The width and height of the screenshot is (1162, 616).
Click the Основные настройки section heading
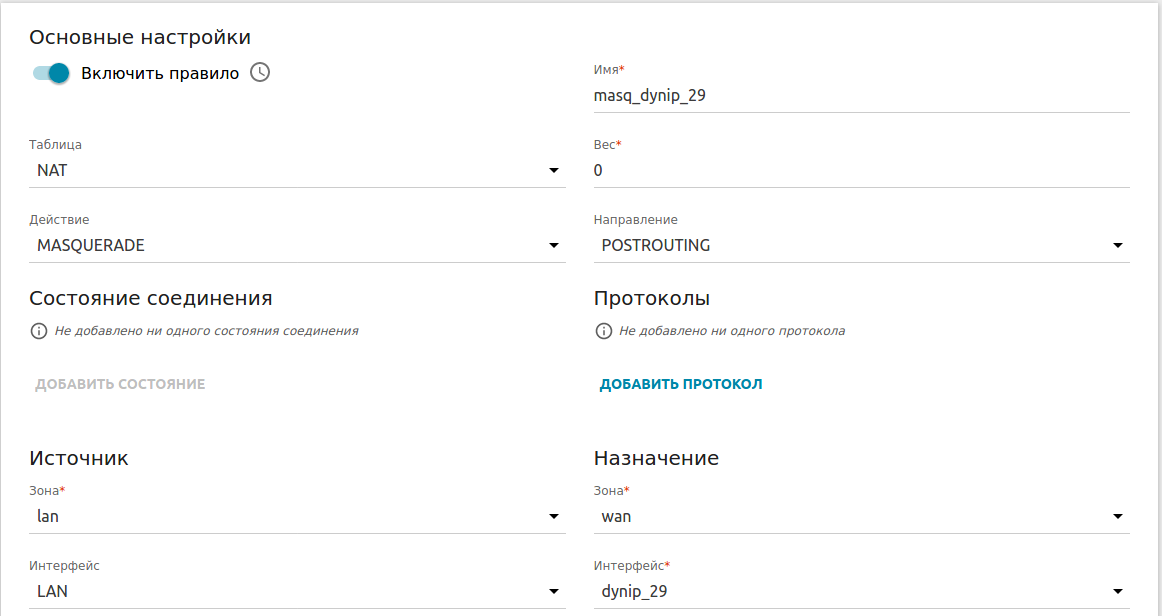point(140,38)
